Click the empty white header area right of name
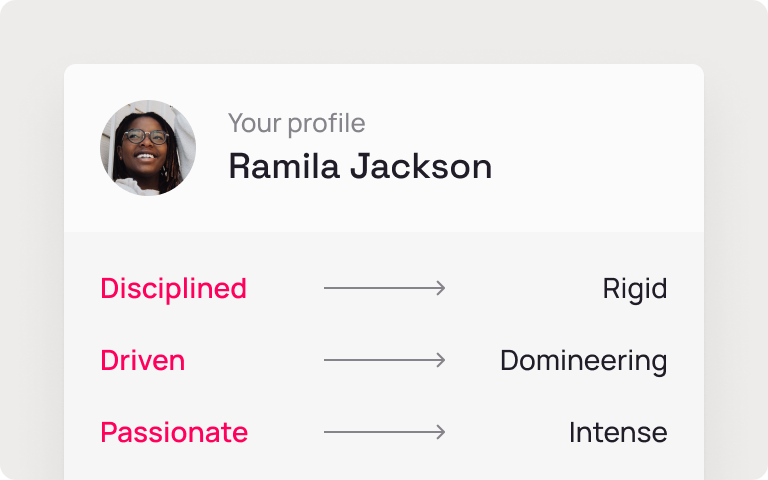Screen dimensions: 768x480 [x=600, y=148]
